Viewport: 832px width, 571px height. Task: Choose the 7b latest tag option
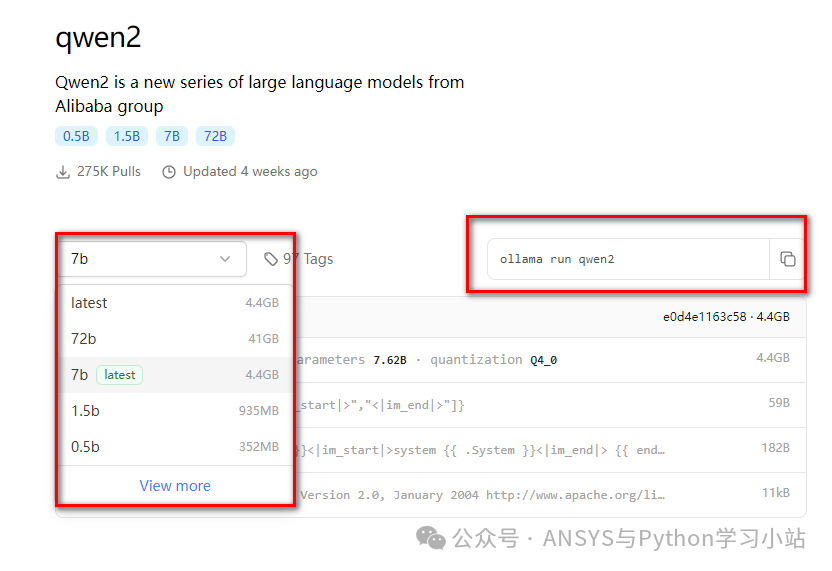coord(175,375)
